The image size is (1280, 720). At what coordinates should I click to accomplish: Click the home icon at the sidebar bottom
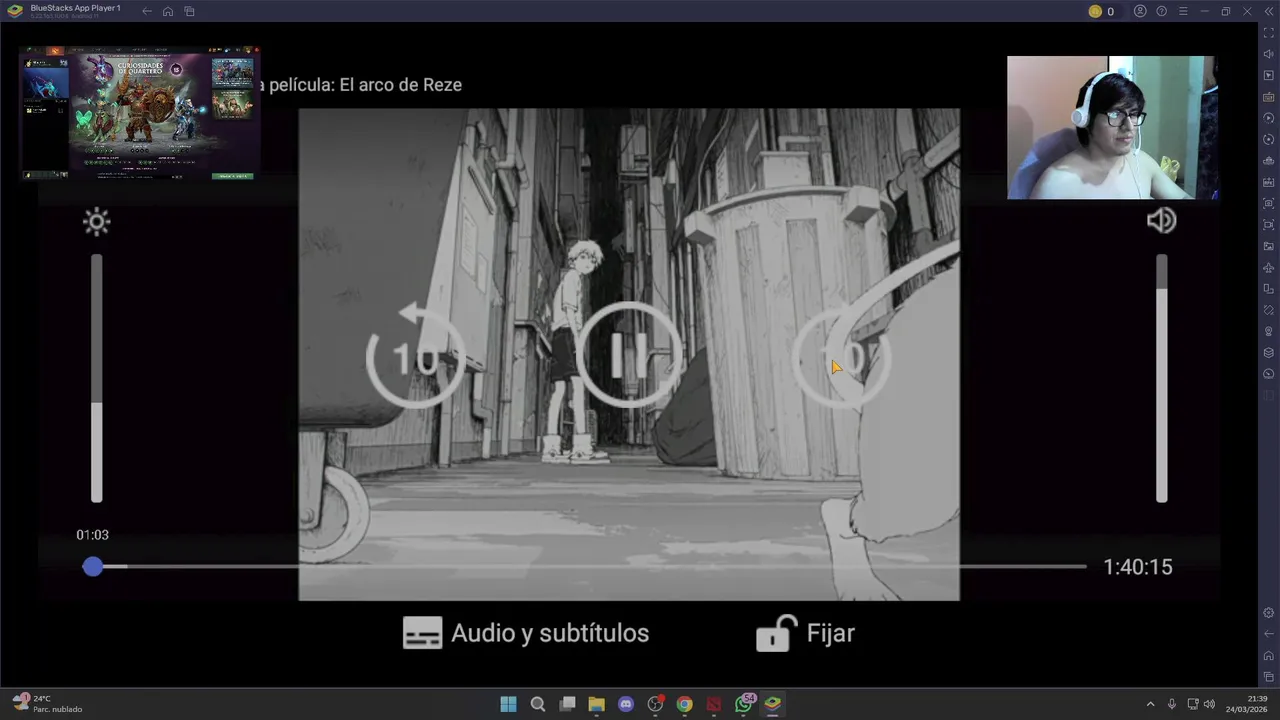pyautogui.click(x=1269, y=656)
